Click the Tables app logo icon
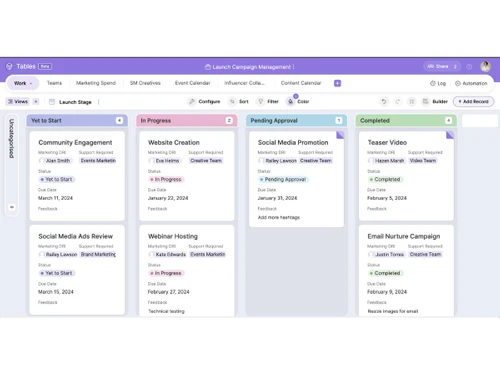The width and height of the screenshot is (500, 375). [x=9, y=66]
